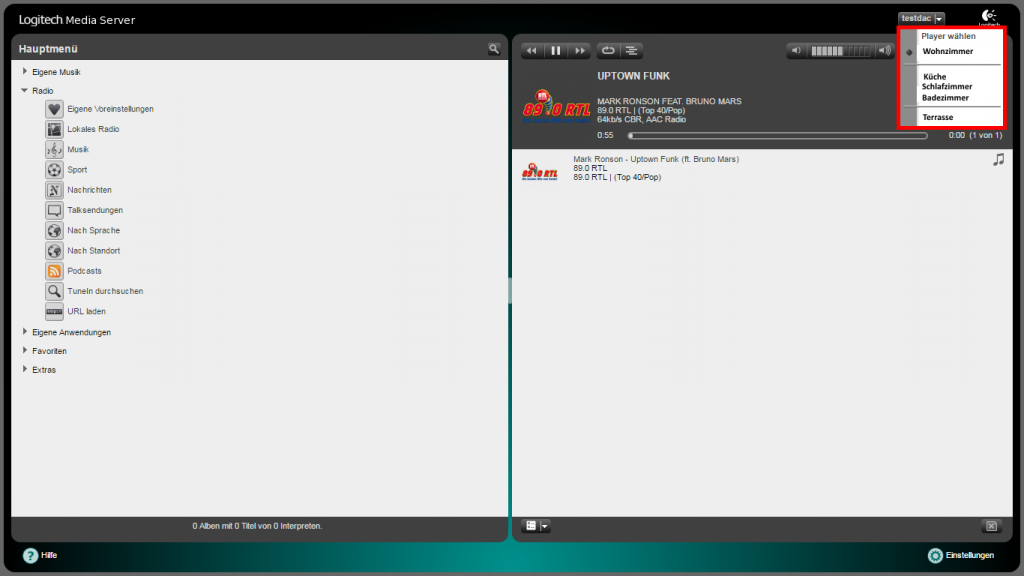Expand Favoriten tree node
1024x576 pixels.
click(x=25, y=351)
